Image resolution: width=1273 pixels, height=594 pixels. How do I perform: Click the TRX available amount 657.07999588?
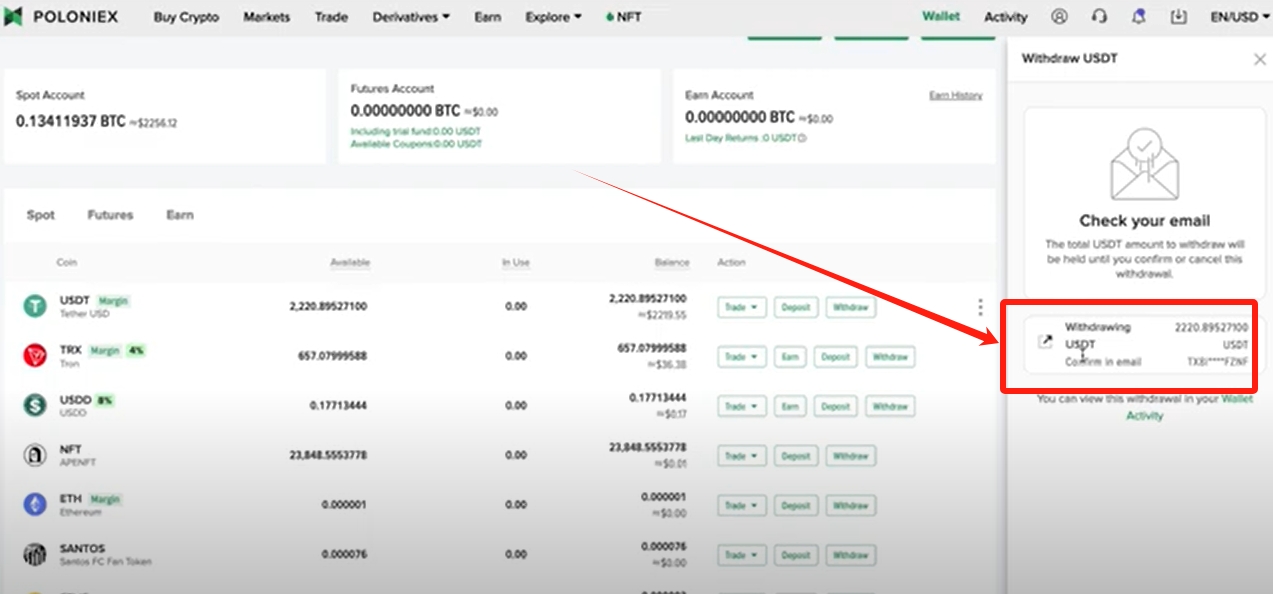[x=332, y=356]
